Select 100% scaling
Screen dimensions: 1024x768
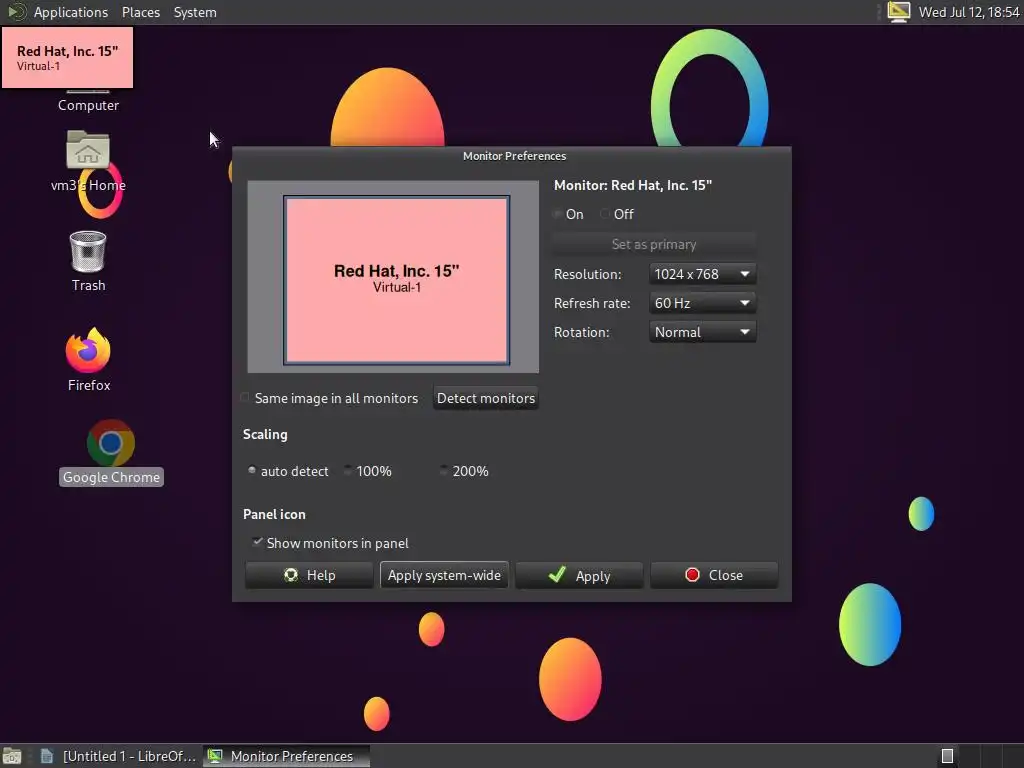(x=368, y=471)
